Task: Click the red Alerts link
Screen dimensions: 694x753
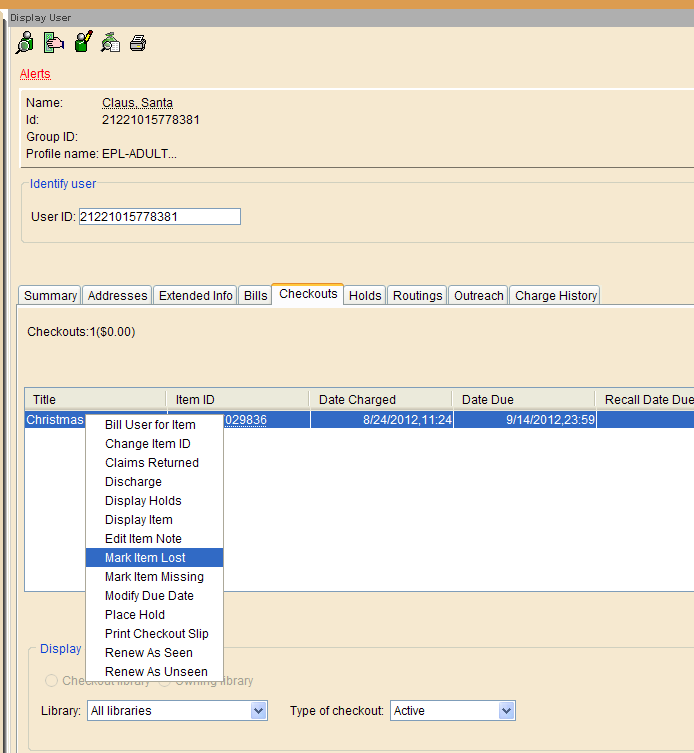Action: pos(35,74)
